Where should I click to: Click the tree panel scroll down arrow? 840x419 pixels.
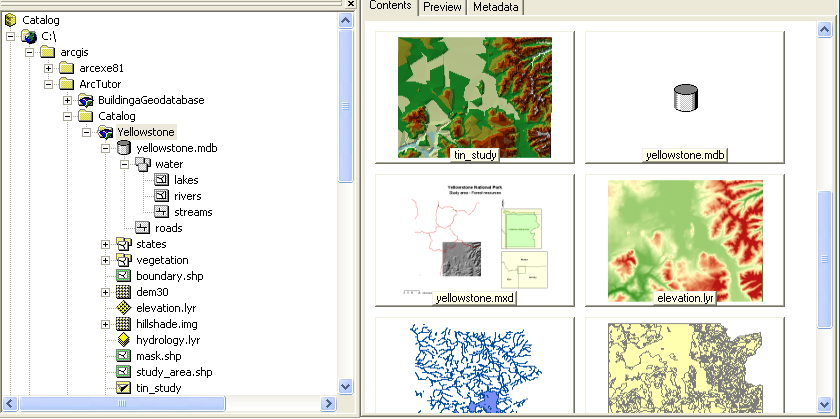coord(346,386)
